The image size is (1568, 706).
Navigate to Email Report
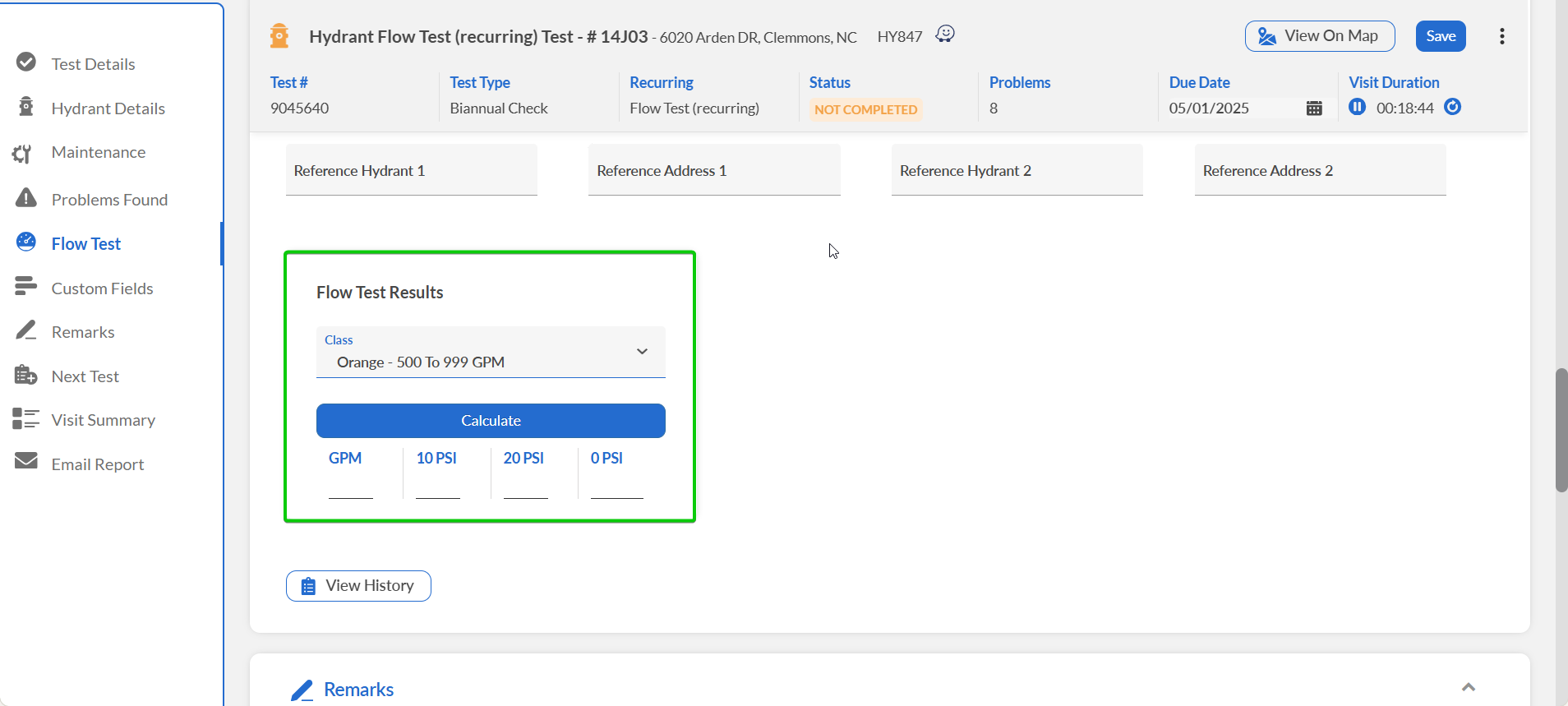pyautogui.click(x=97, y=464)
